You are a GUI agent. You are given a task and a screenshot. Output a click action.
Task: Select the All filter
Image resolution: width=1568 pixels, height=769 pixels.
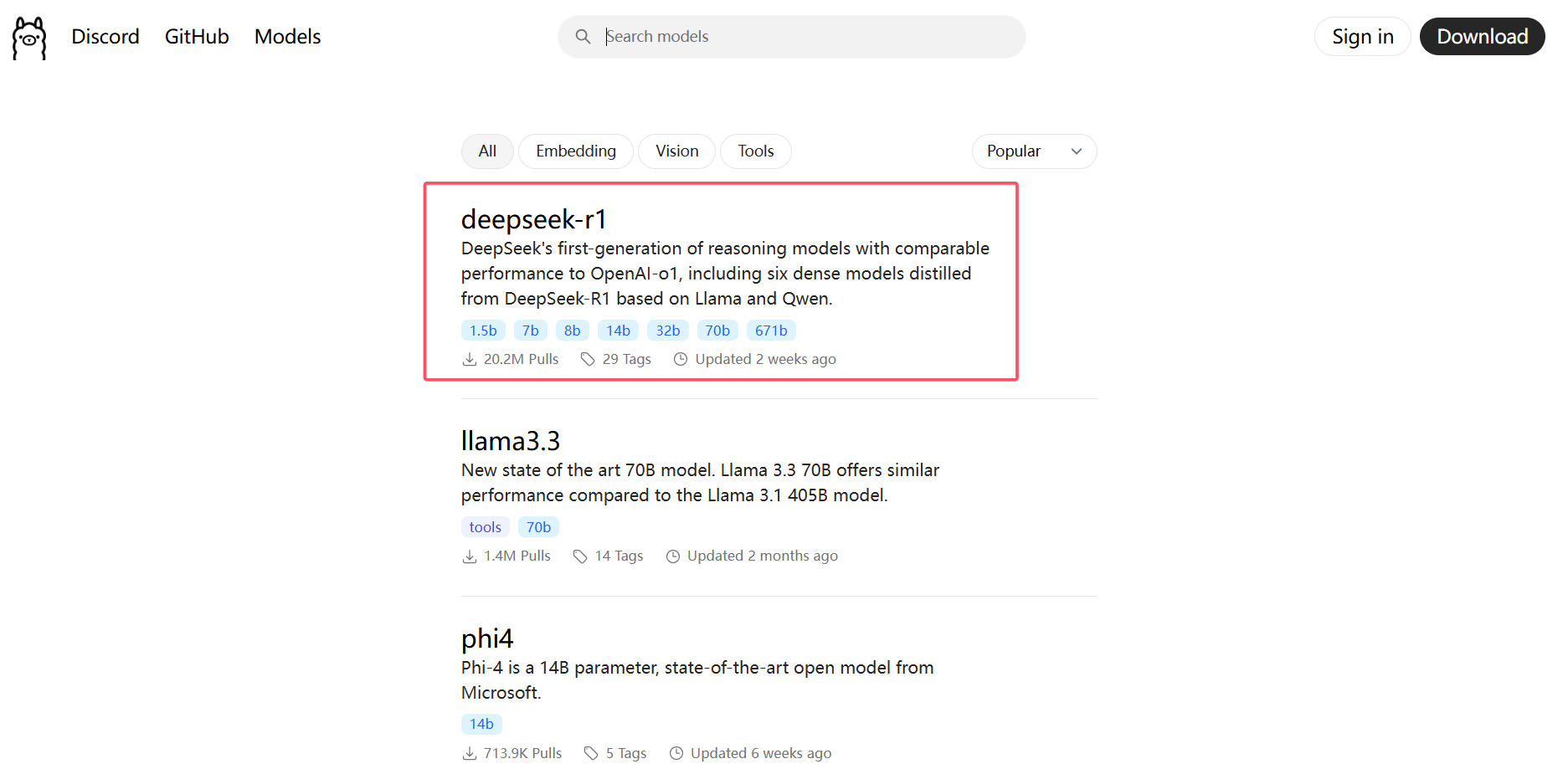click(x=487, y=151)
